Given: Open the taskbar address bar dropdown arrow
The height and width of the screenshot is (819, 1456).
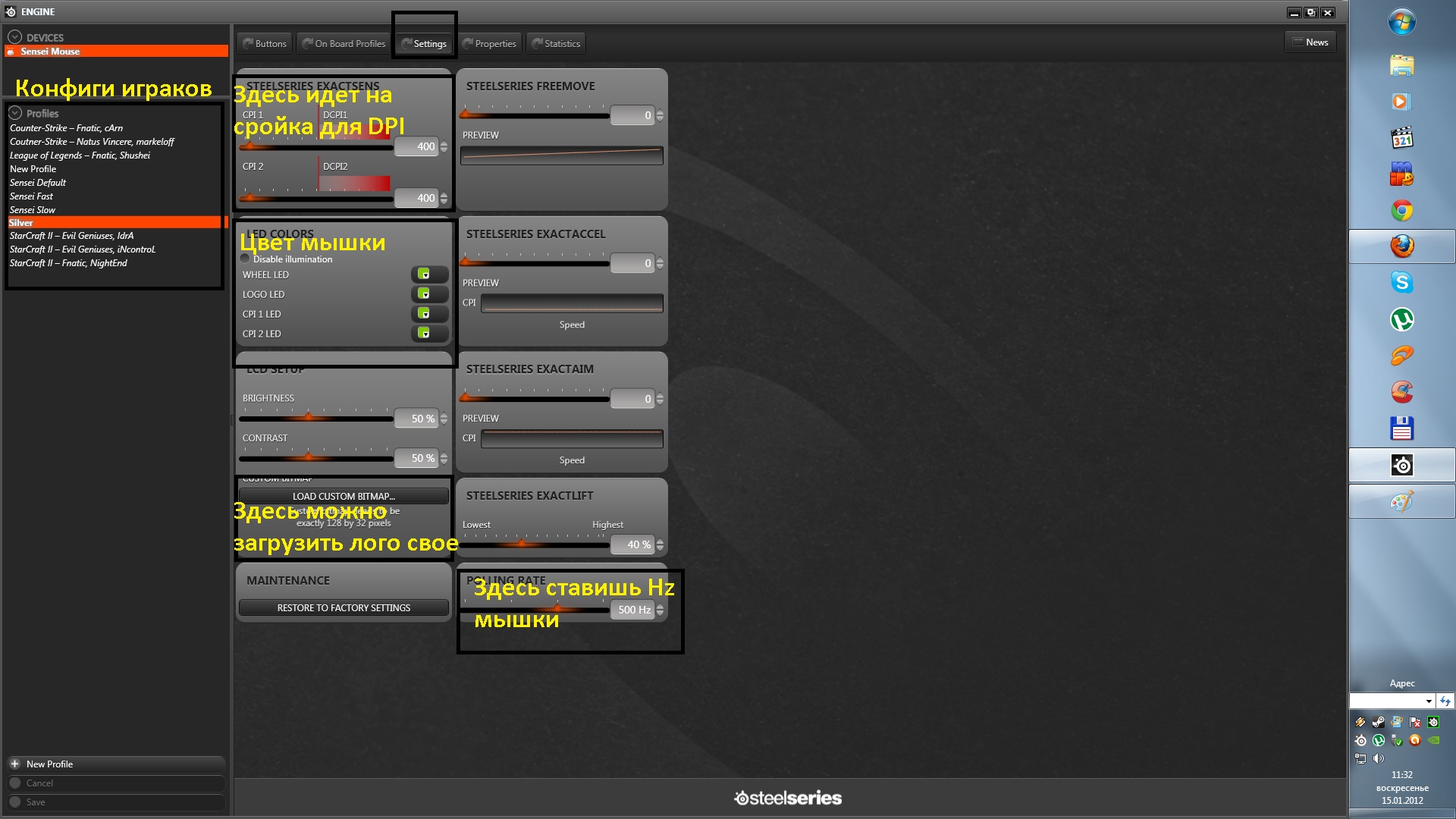Looking at the screenshot, I should tap(1429, 701).
